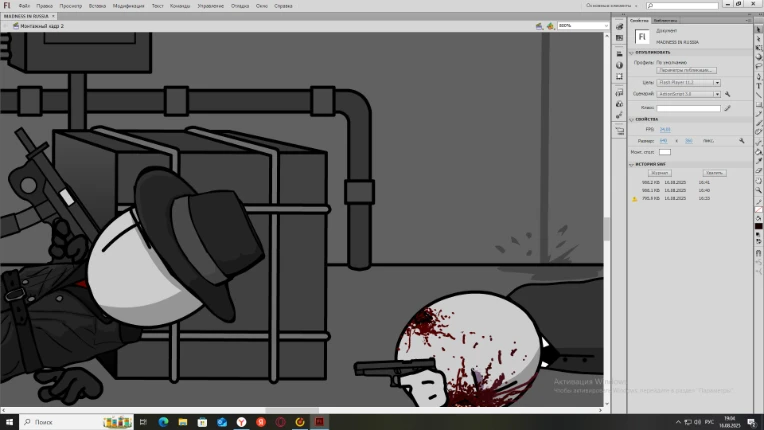The image size is (764, 430).
Task: Select the Lasso tool
Action: point(759,66)
